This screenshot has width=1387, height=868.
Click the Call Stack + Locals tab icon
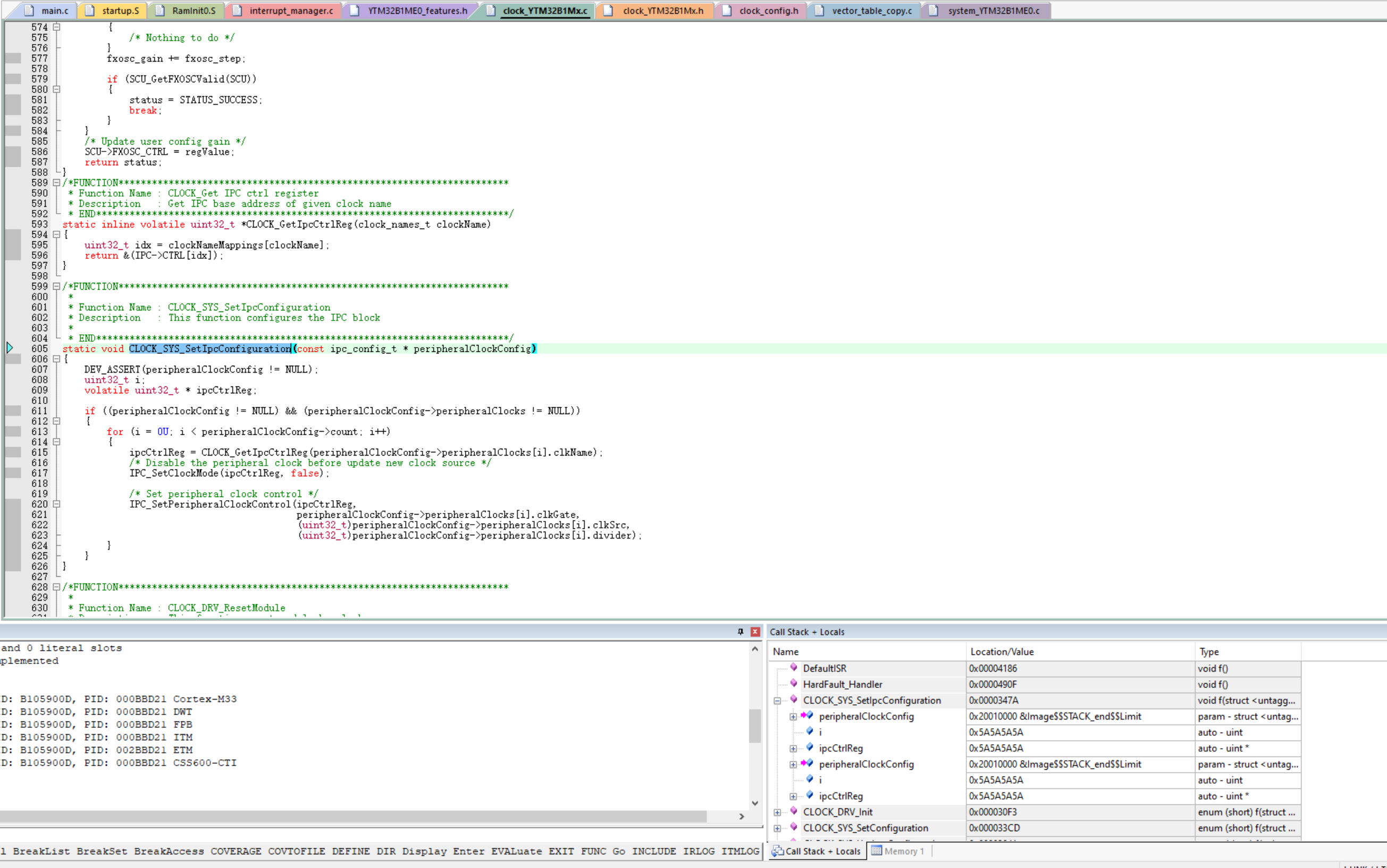777,851
